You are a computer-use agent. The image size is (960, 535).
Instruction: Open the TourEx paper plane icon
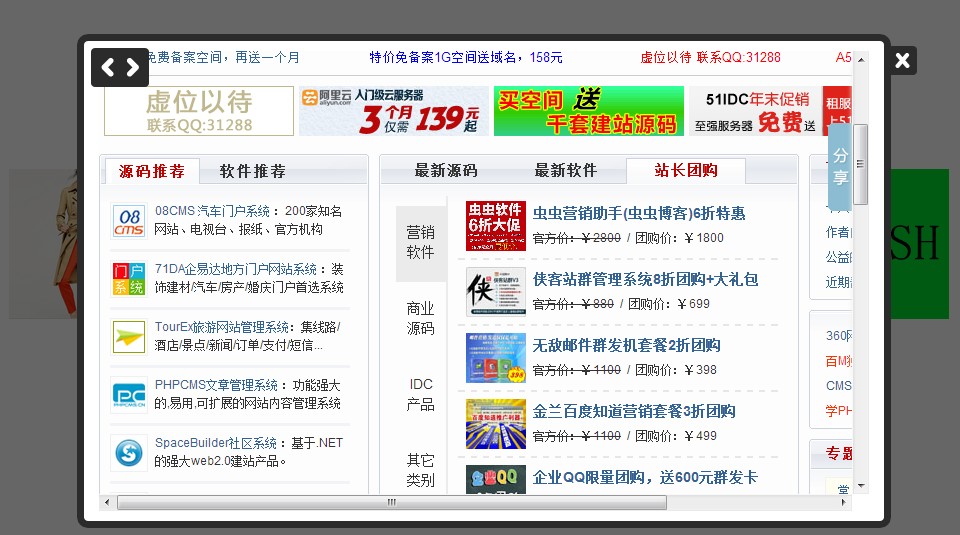click(129, 337)
